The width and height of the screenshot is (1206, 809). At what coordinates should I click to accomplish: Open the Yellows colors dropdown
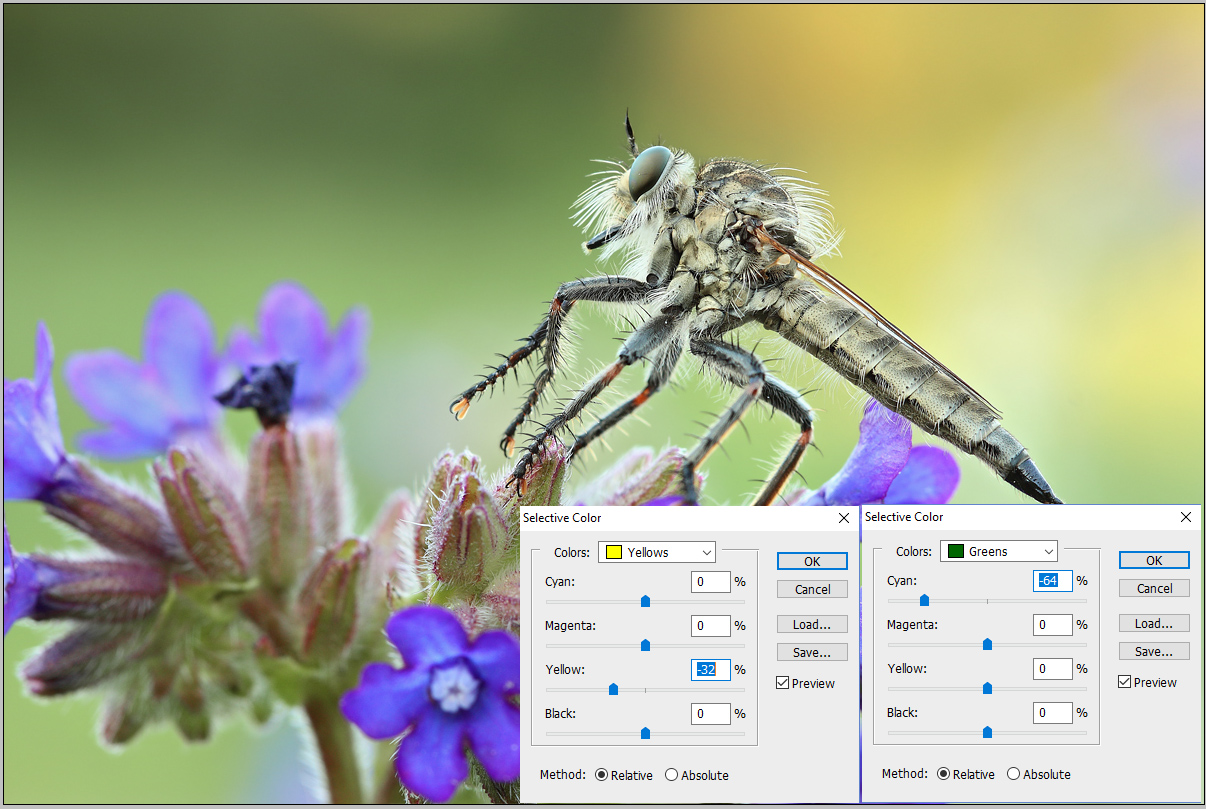pyautogui.click(x=657, y=552)
